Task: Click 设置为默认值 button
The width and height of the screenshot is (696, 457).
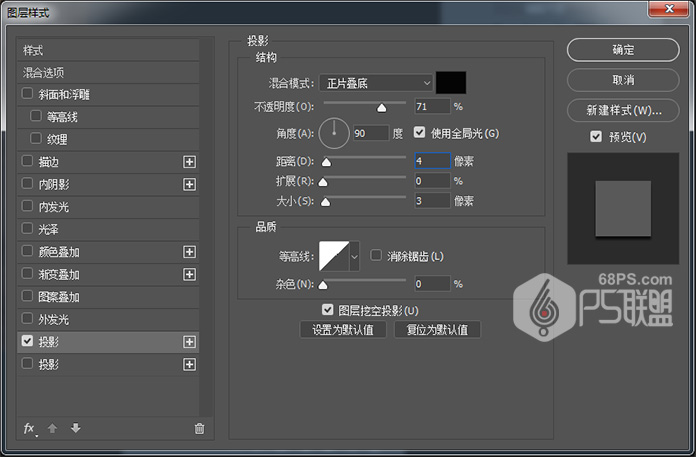Action: click(x=343, y=330)
